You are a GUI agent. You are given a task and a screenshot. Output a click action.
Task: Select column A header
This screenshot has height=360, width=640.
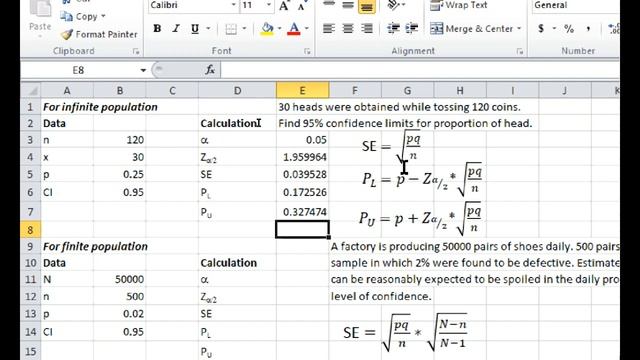tap(67, 91)
